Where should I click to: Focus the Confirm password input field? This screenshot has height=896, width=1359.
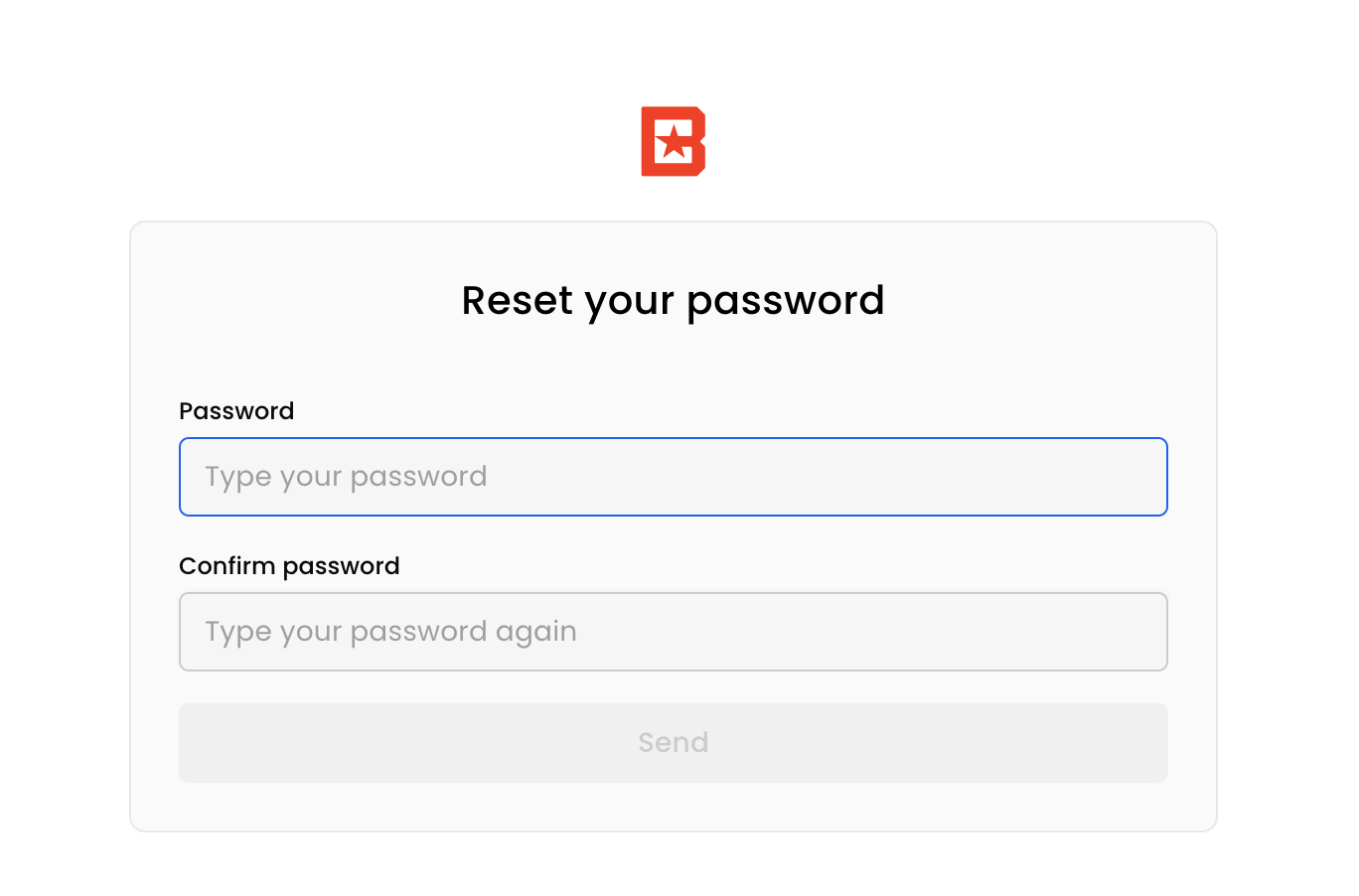tap(673, 632)
